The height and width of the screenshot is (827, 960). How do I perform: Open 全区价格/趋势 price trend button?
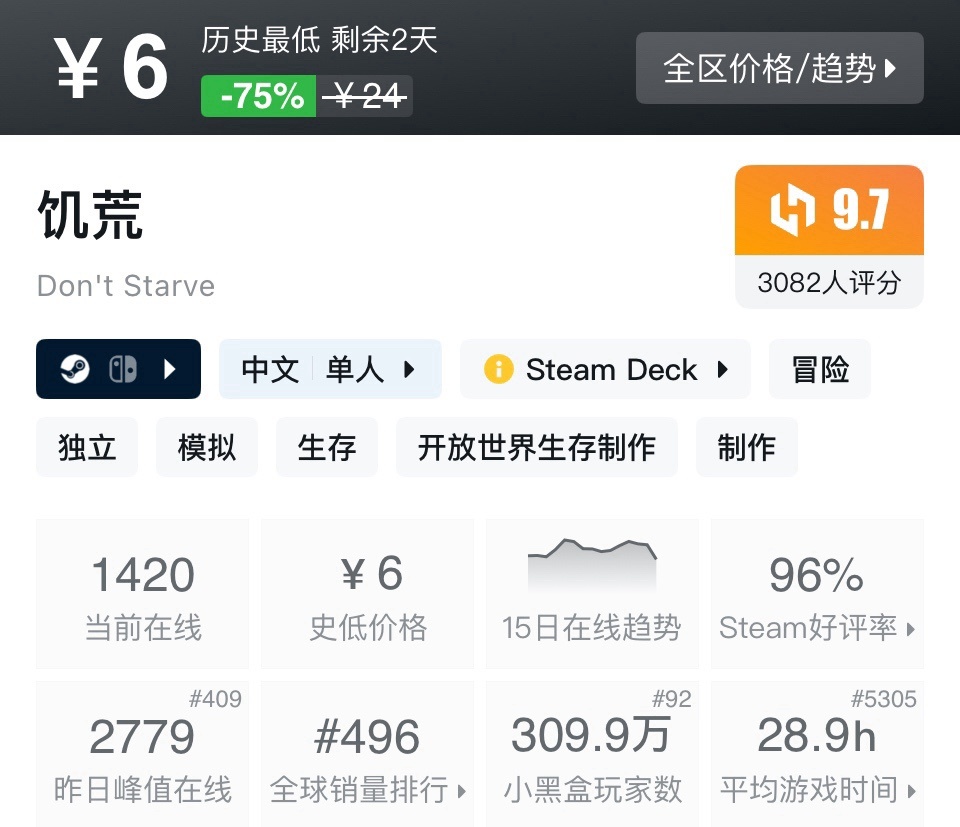(779, 68)
